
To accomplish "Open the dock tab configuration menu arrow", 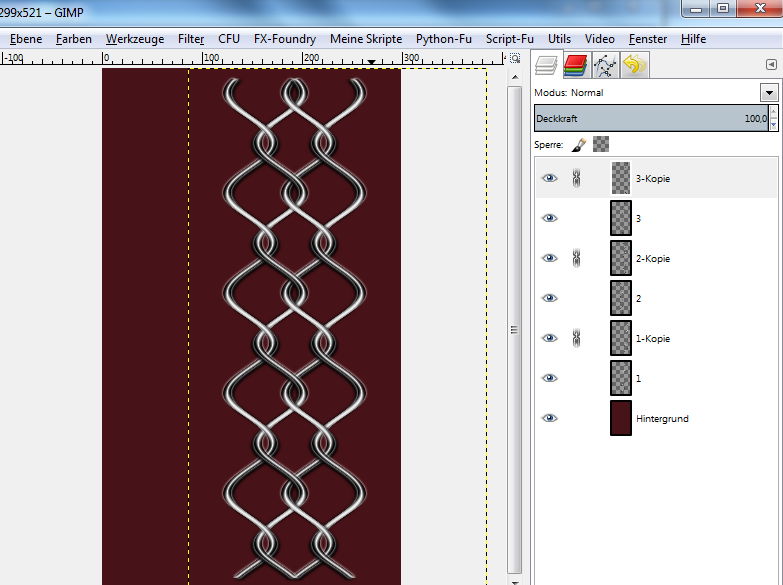I will 771,65.
